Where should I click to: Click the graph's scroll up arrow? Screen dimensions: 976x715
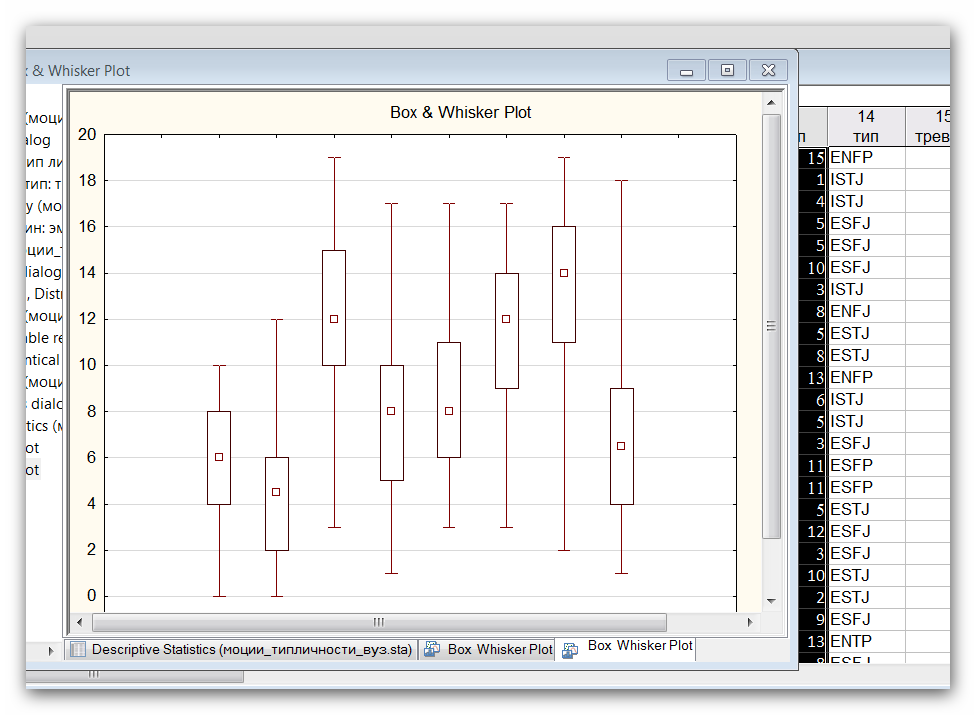[x=771, y=102]
